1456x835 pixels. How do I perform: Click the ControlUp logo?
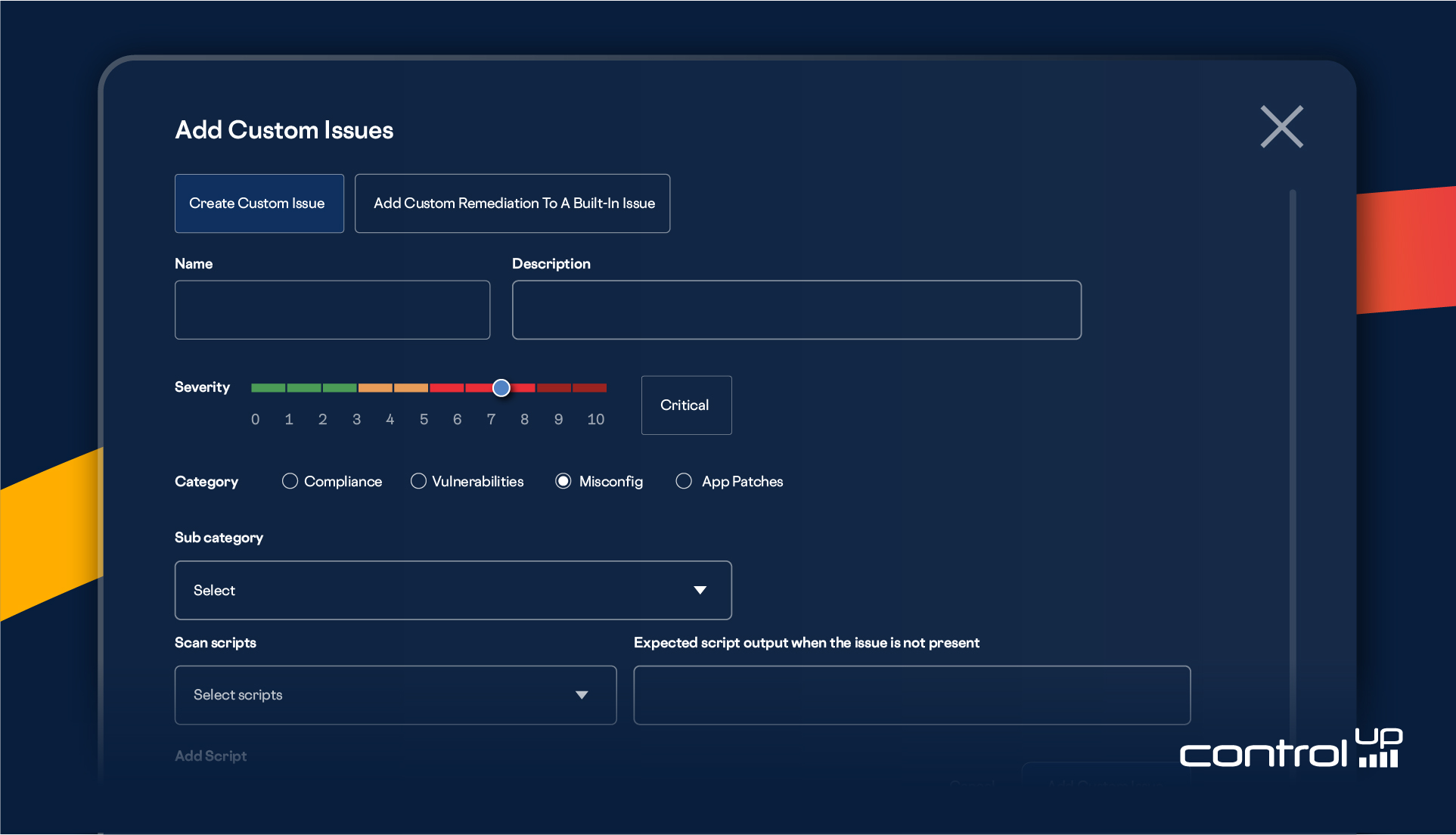click(1290, 749)
